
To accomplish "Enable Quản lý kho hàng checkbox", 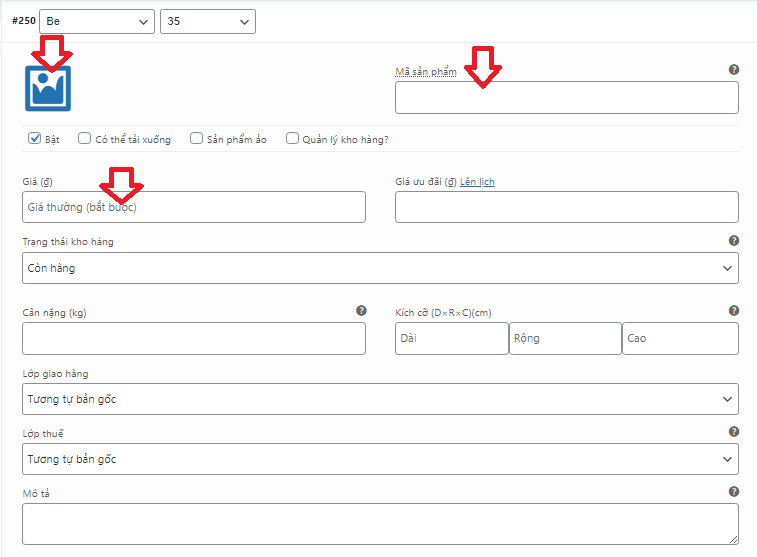I will (293, 139).
